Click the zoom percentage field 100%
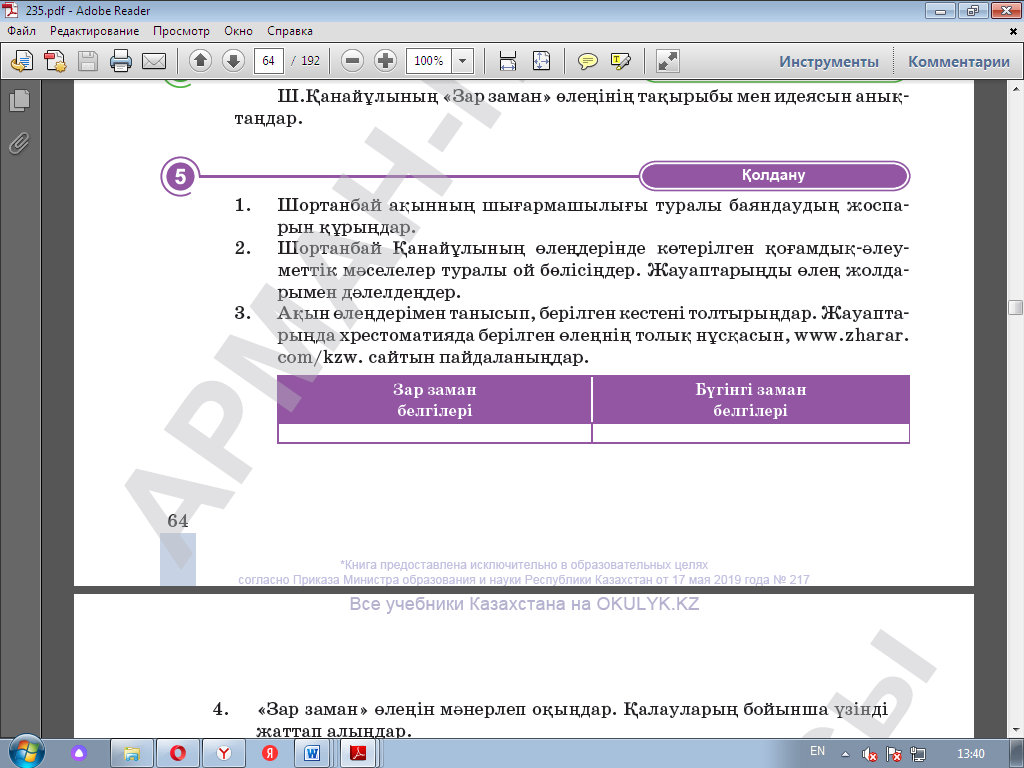Screen dimensions: 1024x768 click(x=429, y=61)
